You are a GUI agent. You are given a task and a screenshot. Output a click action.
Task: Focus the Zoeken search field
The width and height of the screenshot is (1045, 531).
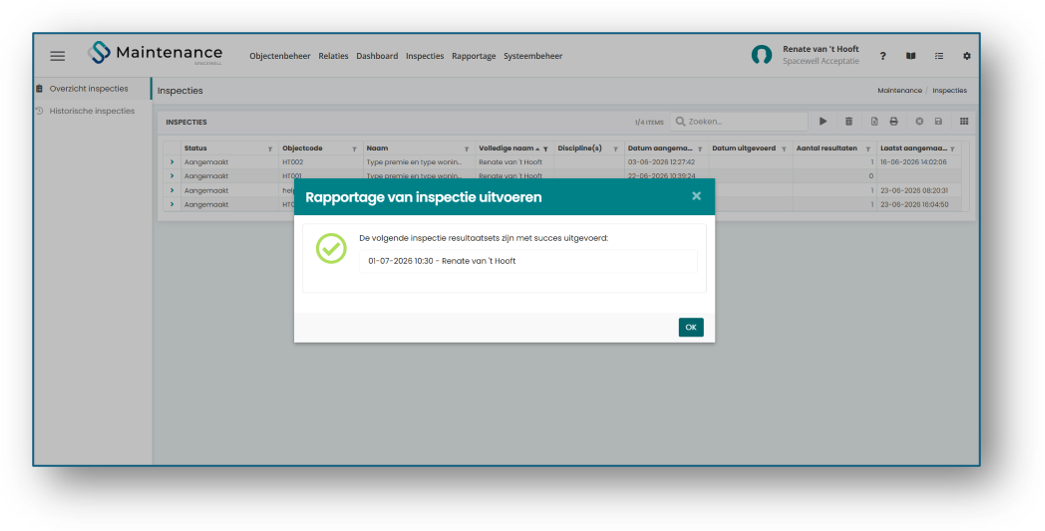739,121
